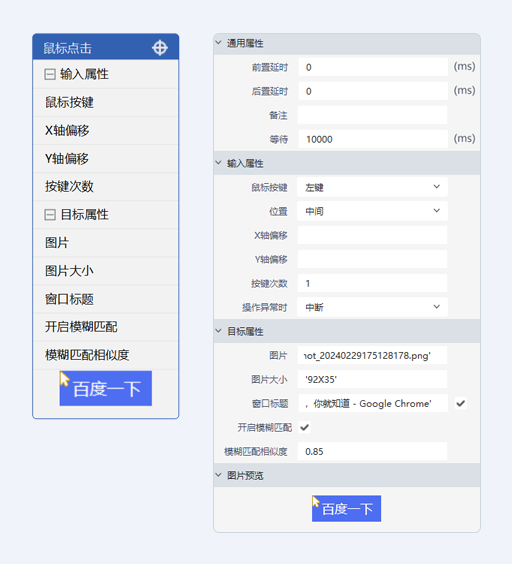Click the 备注 input field
This screenshot has width=512, height=564.
(373, 115)
